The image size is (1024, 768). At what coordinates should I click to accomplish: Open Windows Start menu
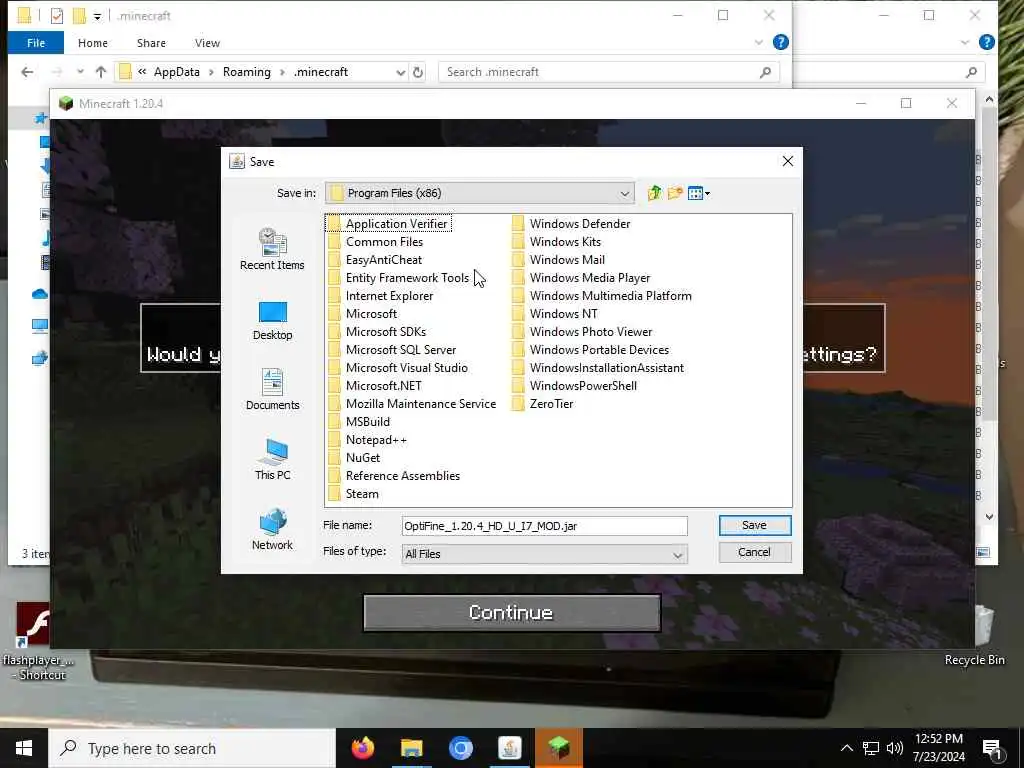tap(24, 748)
